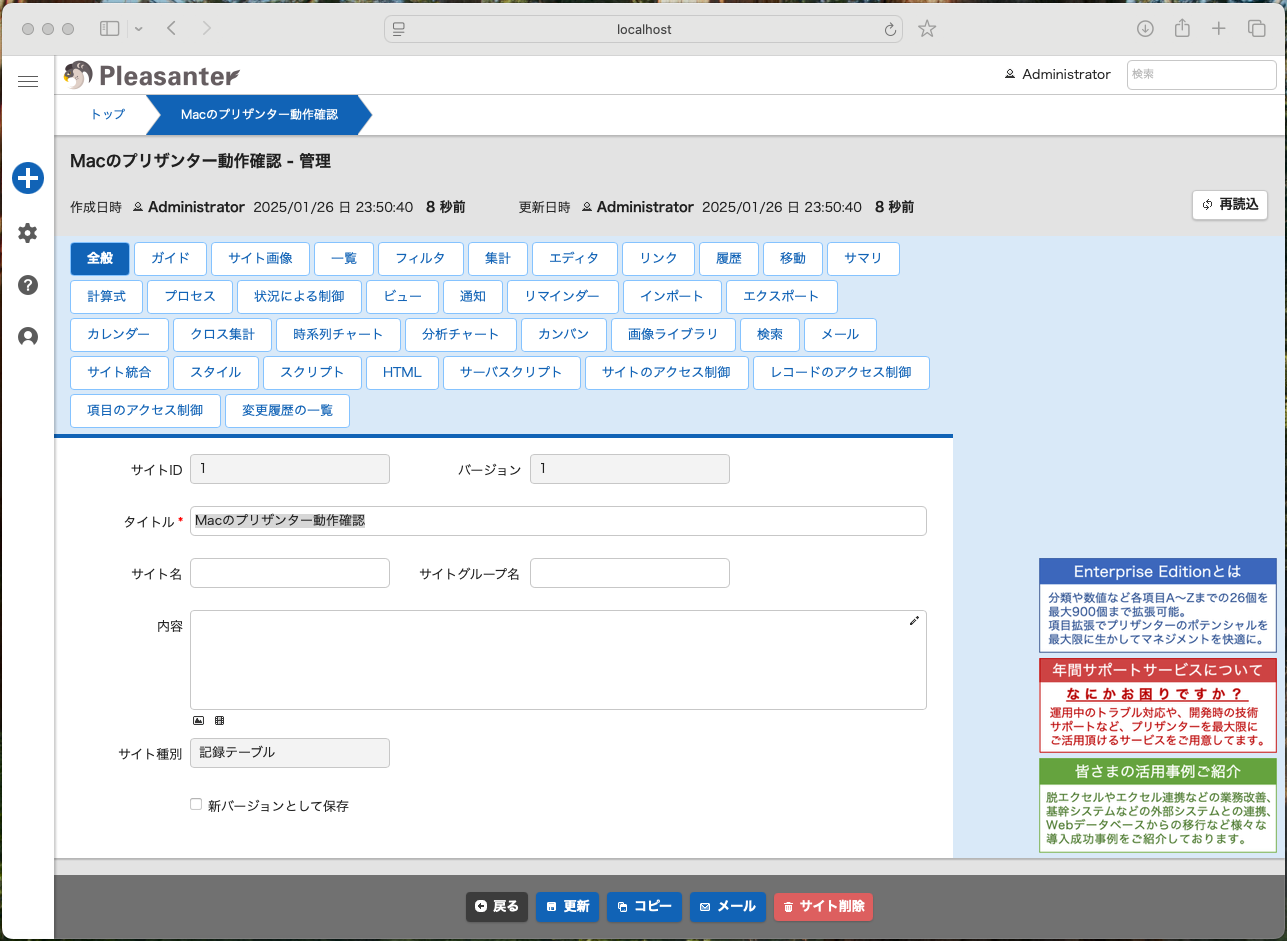Open Safari's Downloads icon

coord(1144,29)
